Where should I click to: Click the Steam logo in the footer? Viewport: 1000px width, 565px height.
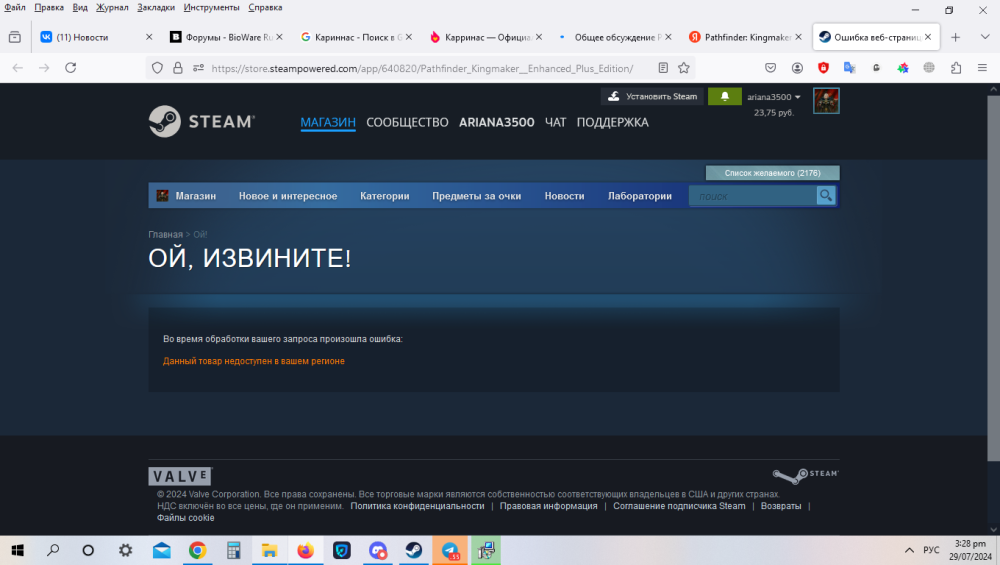click(805, 475)
